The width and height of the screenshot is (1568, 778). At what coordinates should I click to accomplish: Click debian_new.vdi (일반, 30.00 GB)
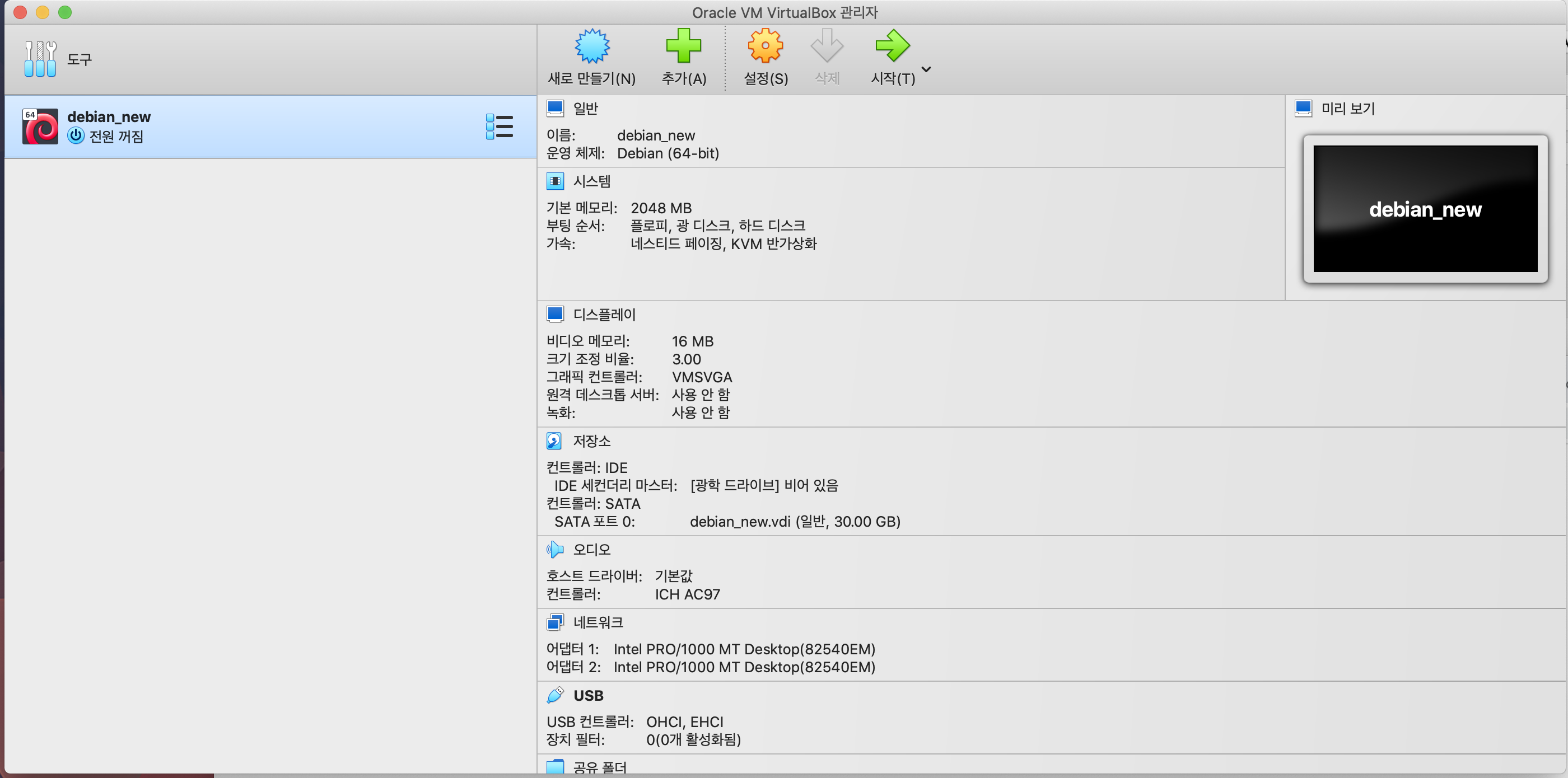point(795,521)
